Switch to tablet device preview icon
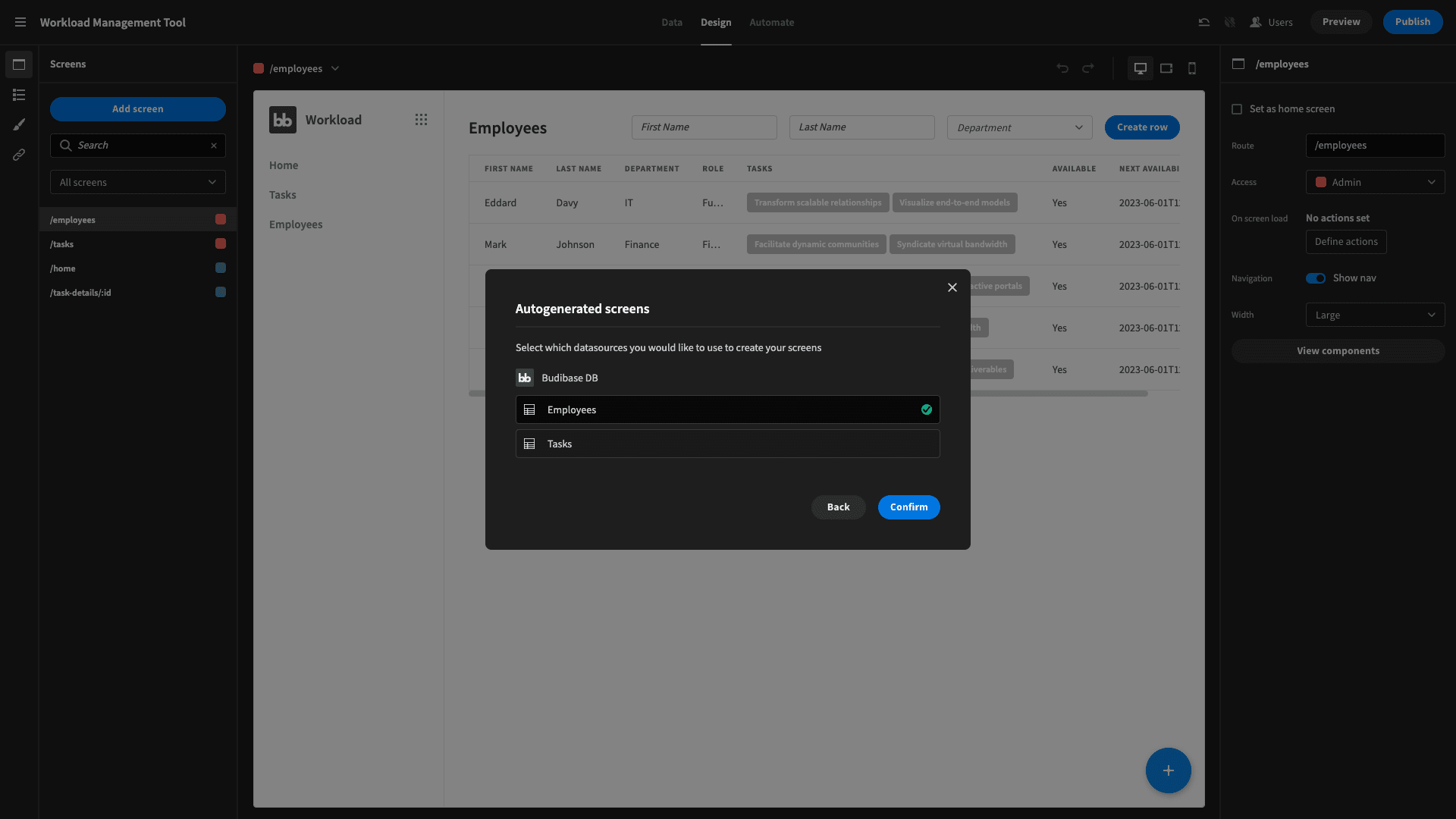 [x=1166, y=68]
